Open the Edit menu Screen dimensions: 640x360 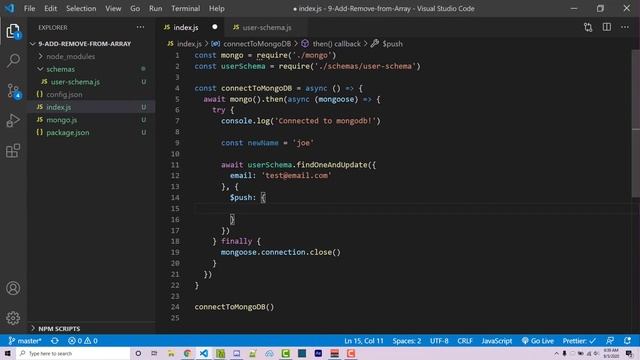[x=51, y=9]
